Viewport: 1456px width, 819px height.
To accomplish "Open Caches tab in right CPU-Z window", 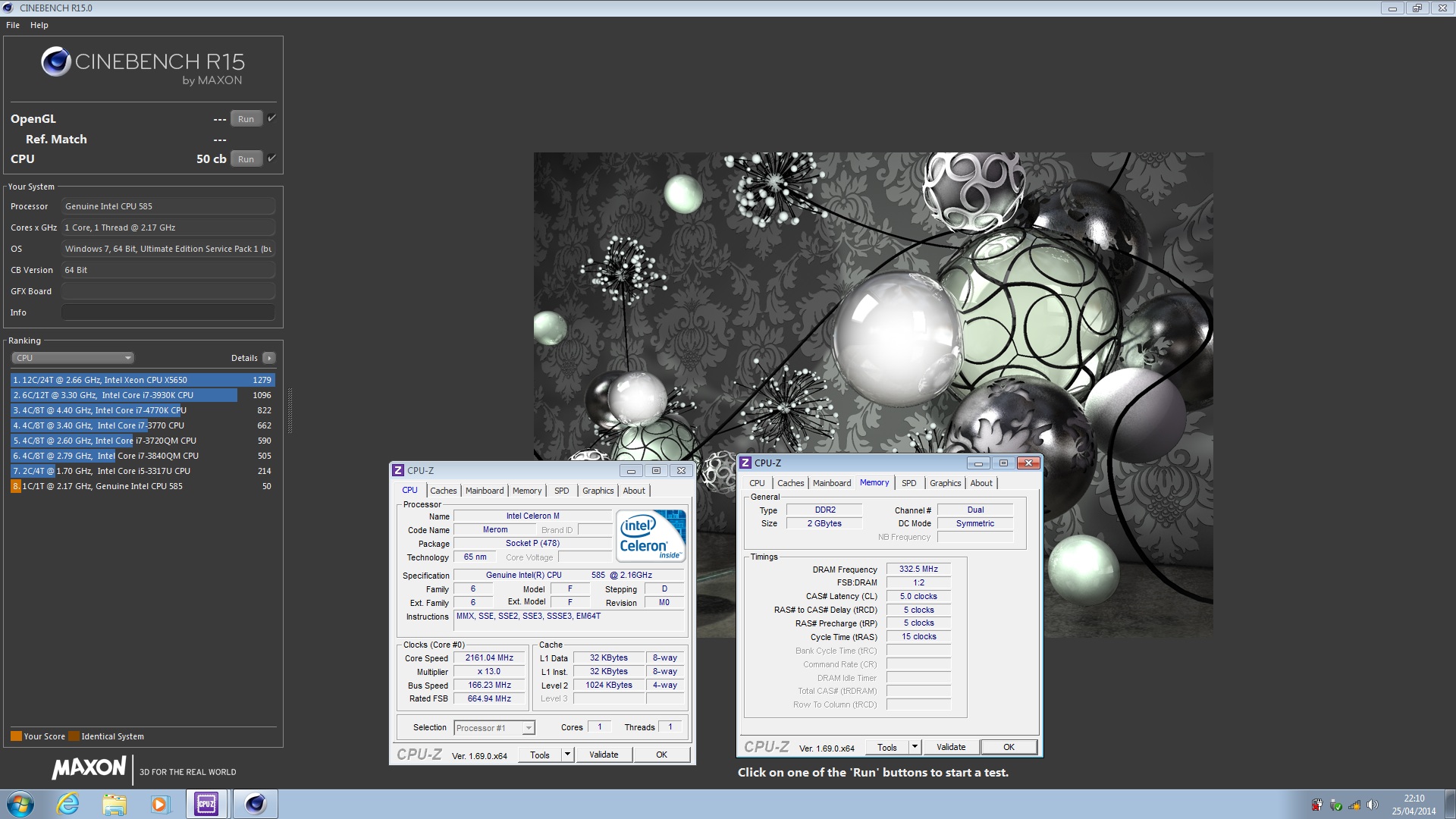I will click(x=791, y=483).
